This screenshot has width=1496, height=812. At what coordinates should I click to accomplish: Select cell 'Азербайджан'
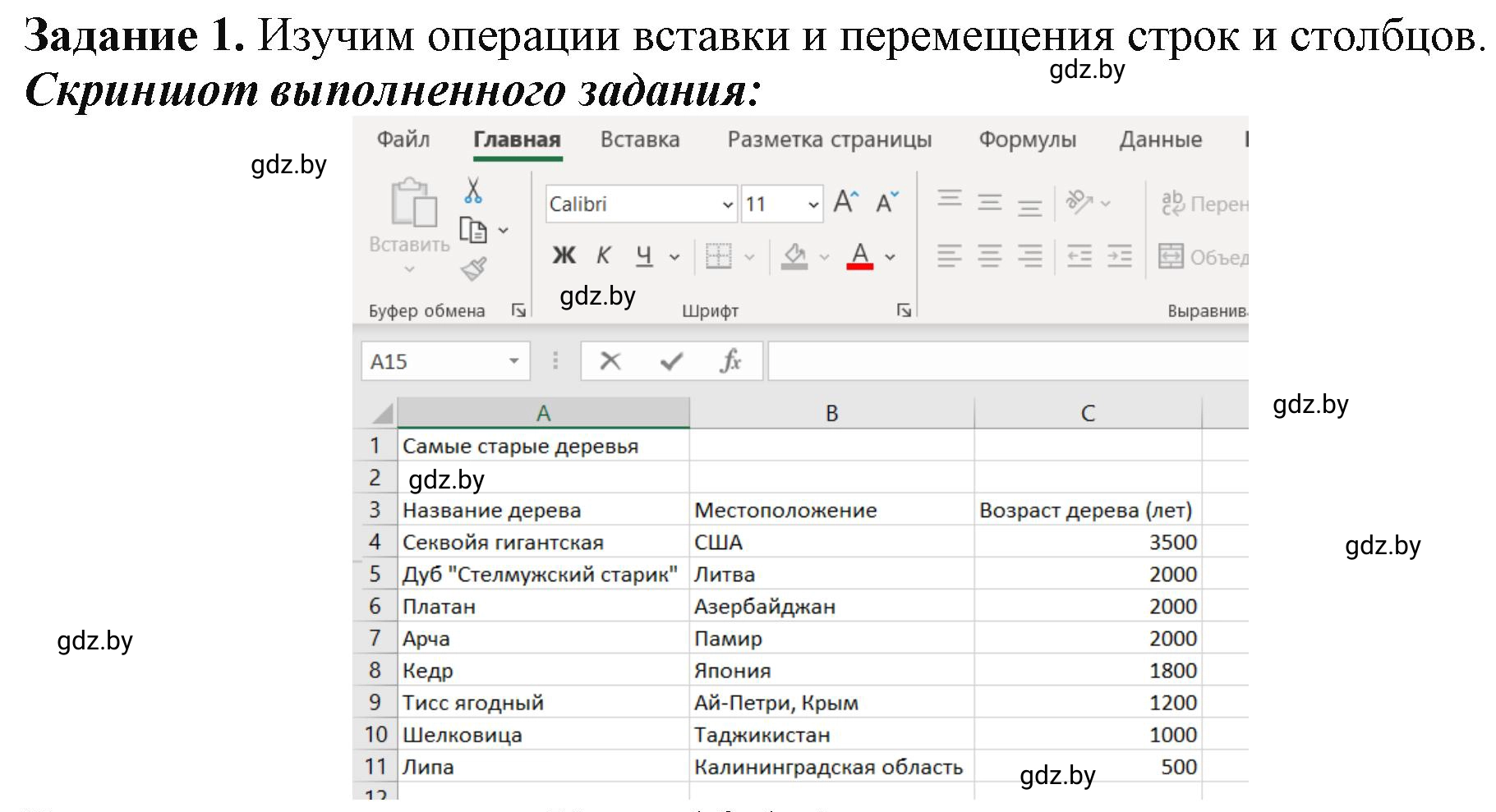[x=831, y=606]
